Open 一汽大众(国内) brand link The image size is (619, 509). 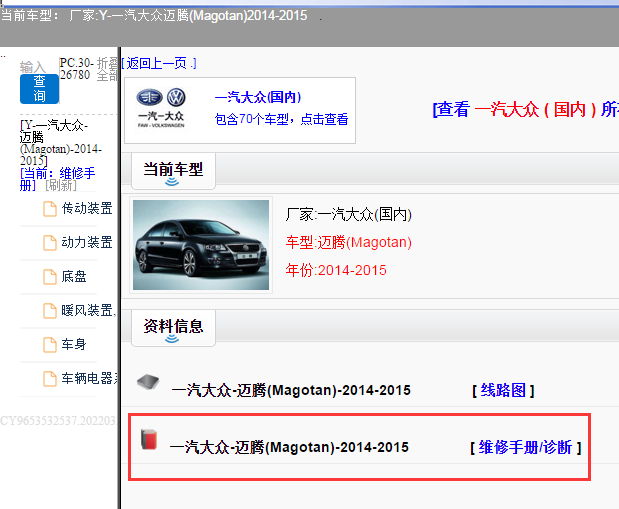pos(258,97)
